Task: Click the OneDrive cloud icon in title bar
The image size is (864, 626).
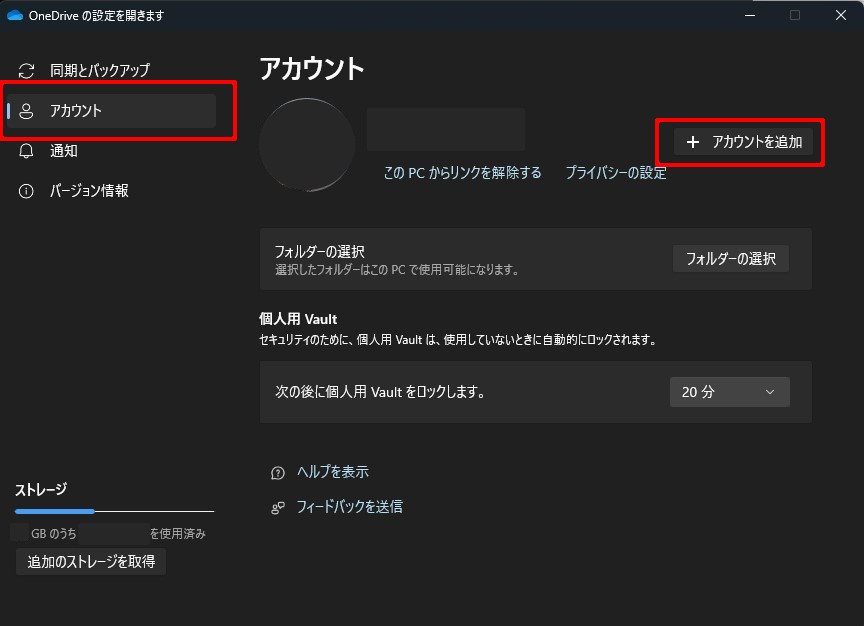Action: (x=14, y=15)
